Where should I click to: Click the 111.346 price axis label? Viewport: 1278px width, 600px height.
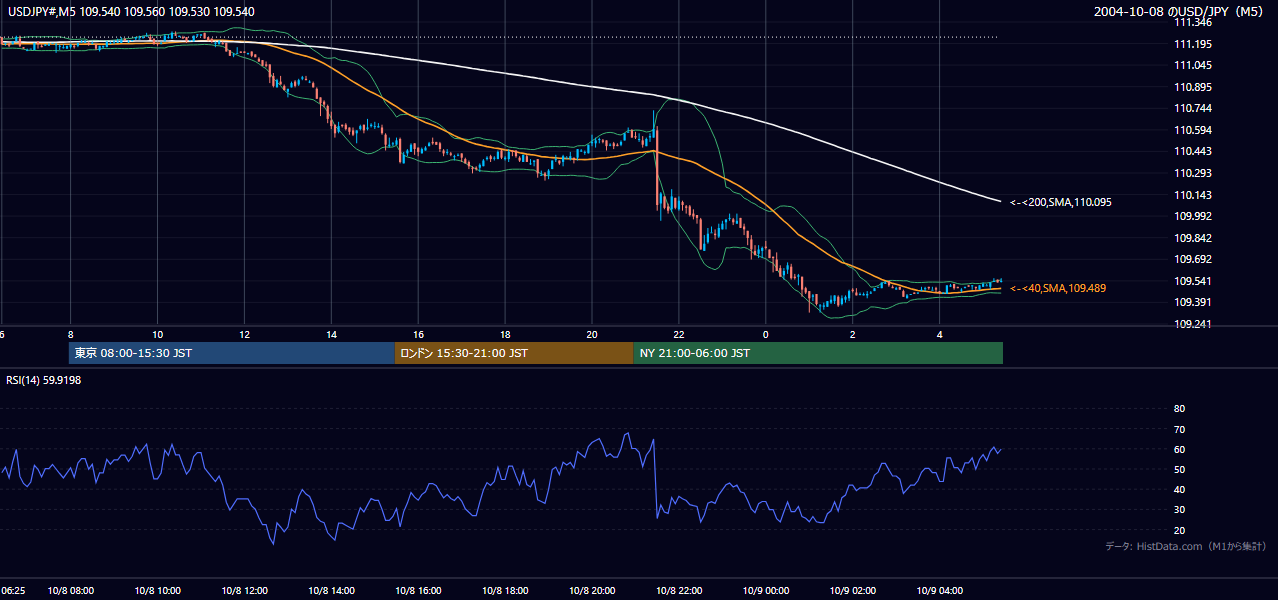tap(1192, 22)
